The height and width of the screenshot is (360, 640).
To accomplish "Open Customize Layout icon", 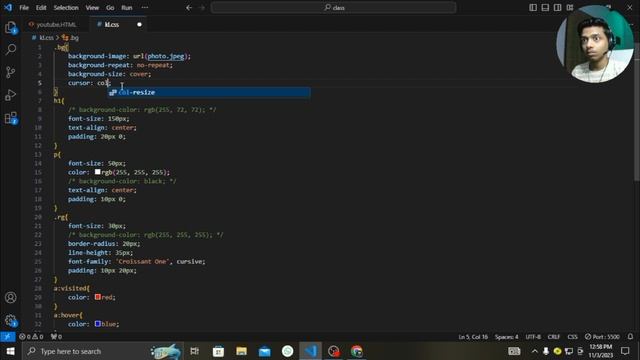I will [x=570, y=7].
